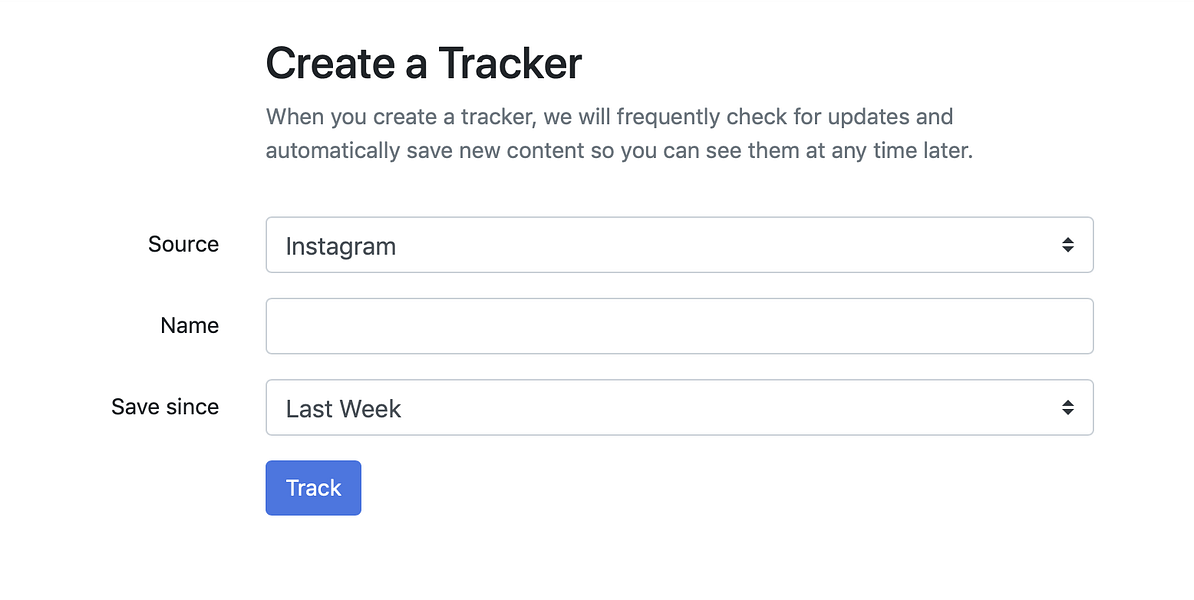1194x600 pixels.
Task: Open the Source dropdown showing Instagram
Action: (x=679, y=245)
